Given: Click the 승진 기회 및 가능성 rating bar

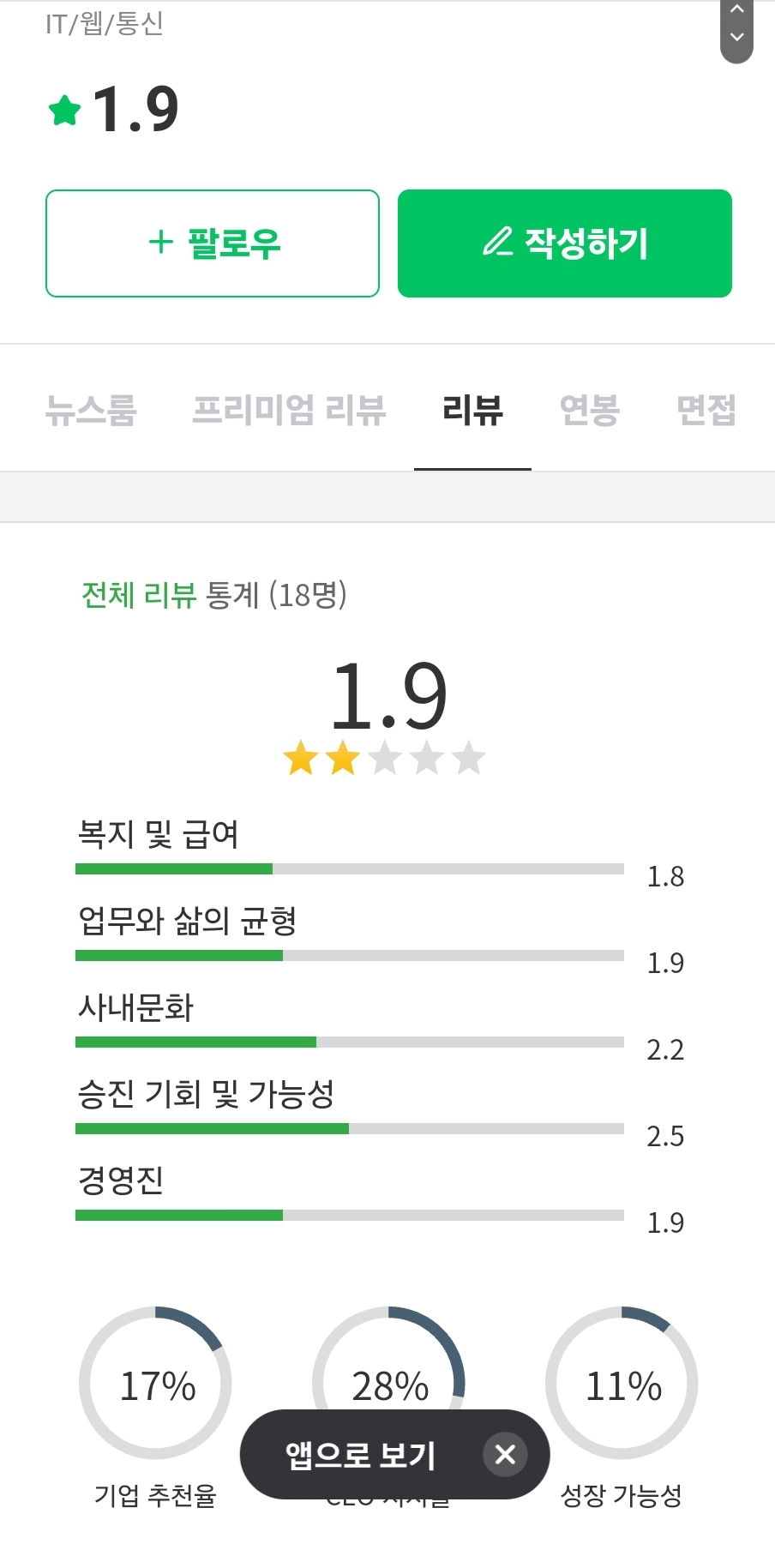Looking at the screenshot, I should [x=349, y=1129].
